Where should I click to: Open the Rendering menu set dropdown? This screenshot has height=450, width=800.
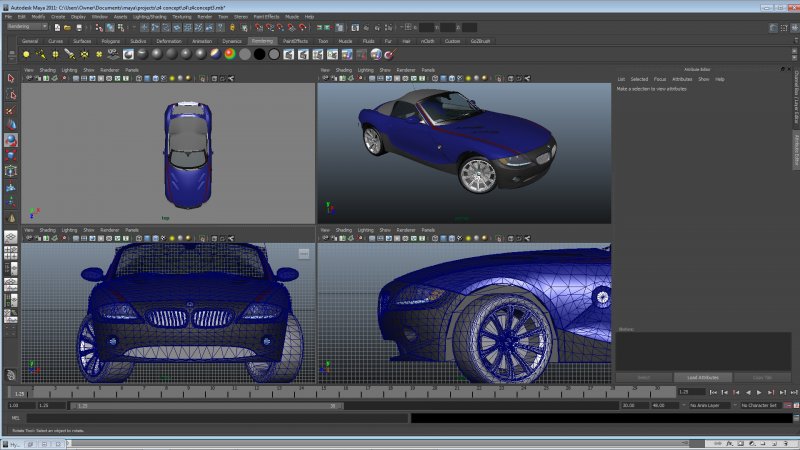(27, 27)
